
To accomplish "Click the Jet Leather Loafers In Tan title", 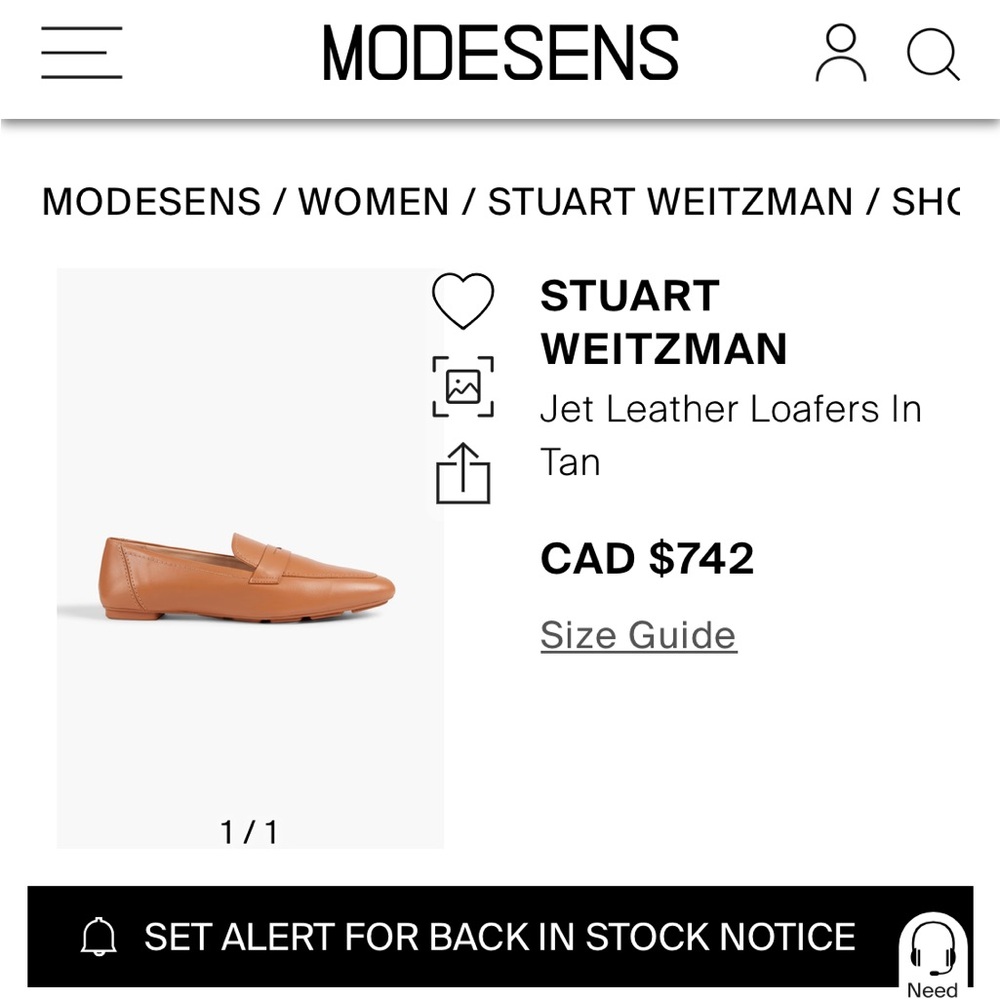I will click(x=730, y=434).
